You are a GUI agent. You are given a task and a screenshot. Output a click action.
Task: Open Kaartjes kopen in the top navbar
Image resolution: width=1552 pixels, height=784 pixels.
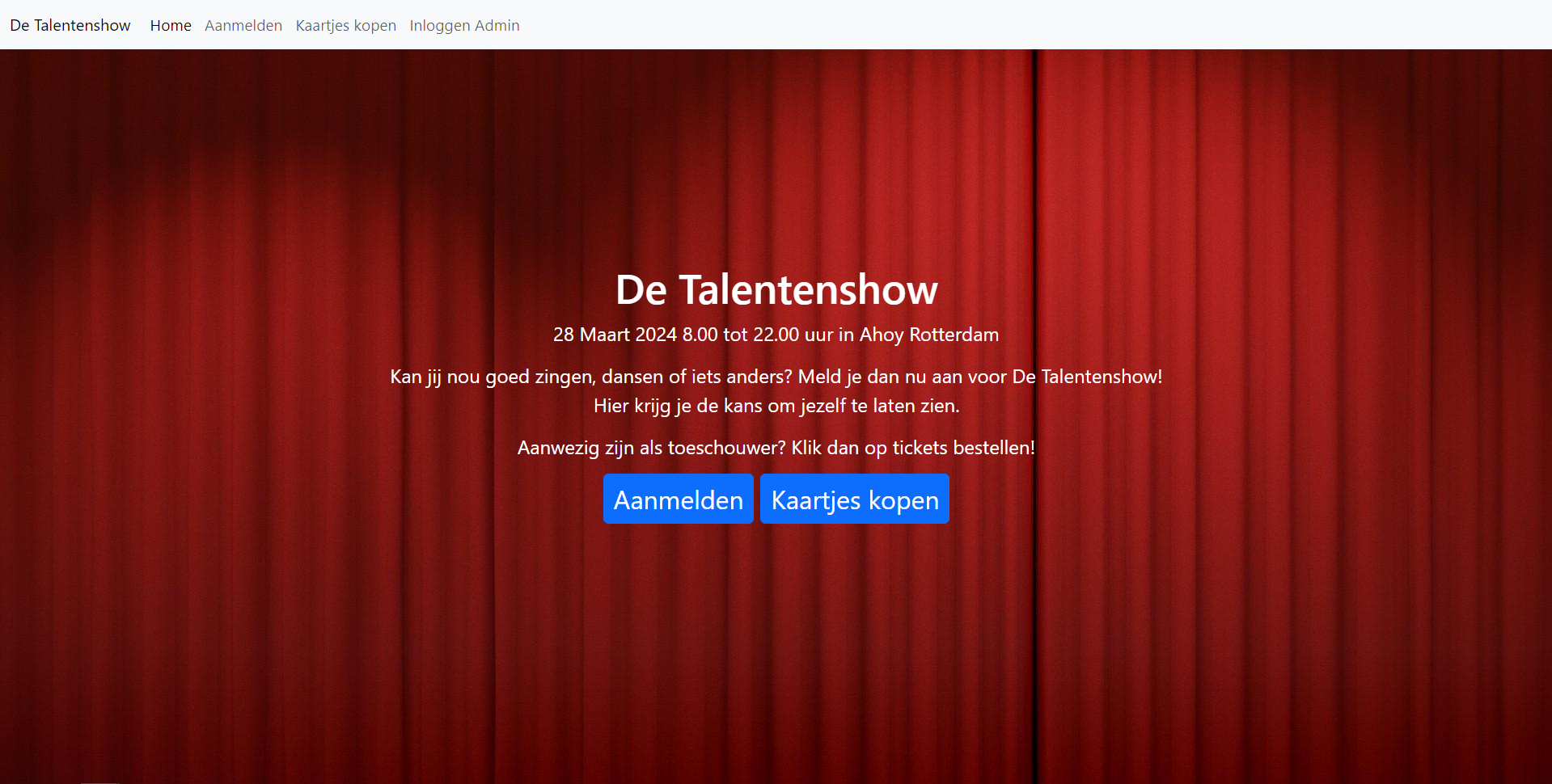tap(346, 25)
